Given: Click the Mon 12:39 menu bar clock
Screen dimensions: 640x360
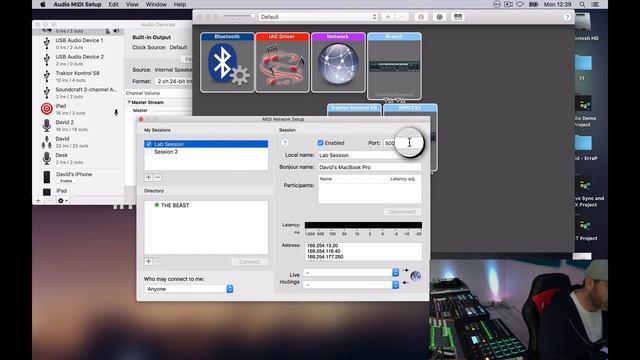Looking at the screenshot, I should (x=558, y=4).
